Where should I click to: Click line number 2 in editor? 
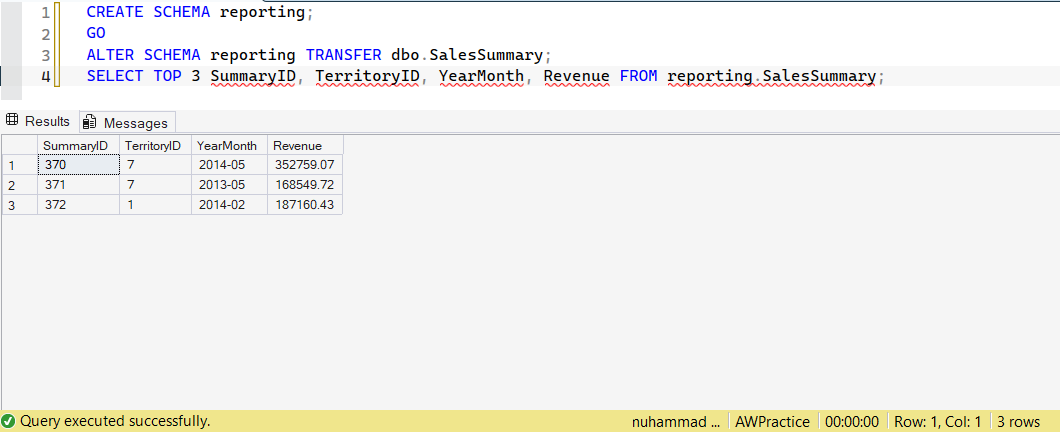click(x=45, y=34)
